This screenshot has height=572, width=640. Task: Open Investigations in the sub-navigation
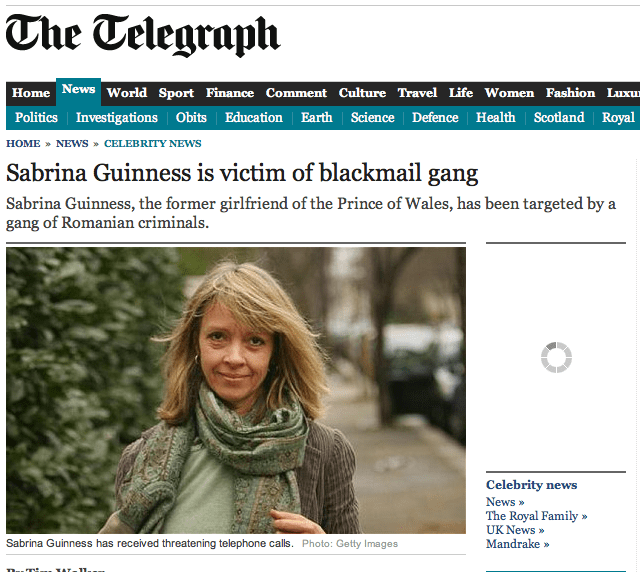point(117,118)
